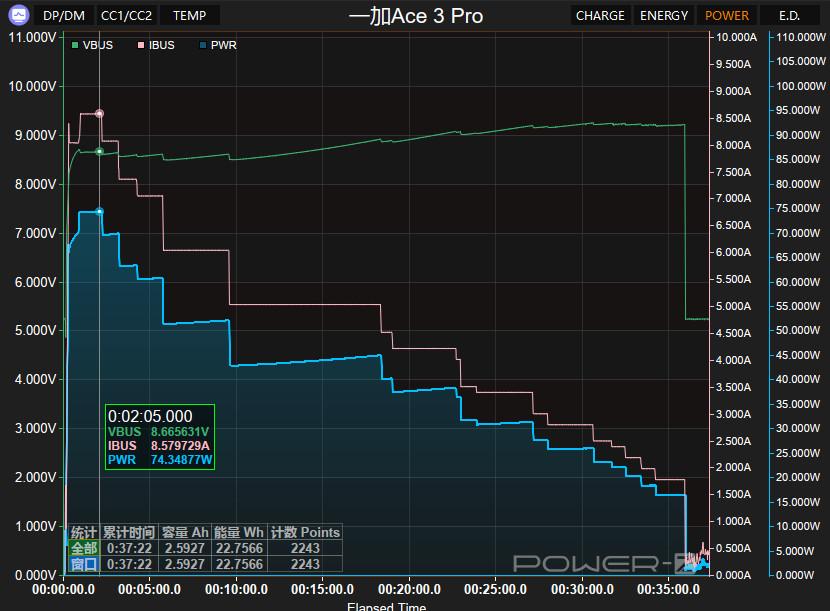
Task: Toggle PWR series in the legend
Action: pos(218,46)
